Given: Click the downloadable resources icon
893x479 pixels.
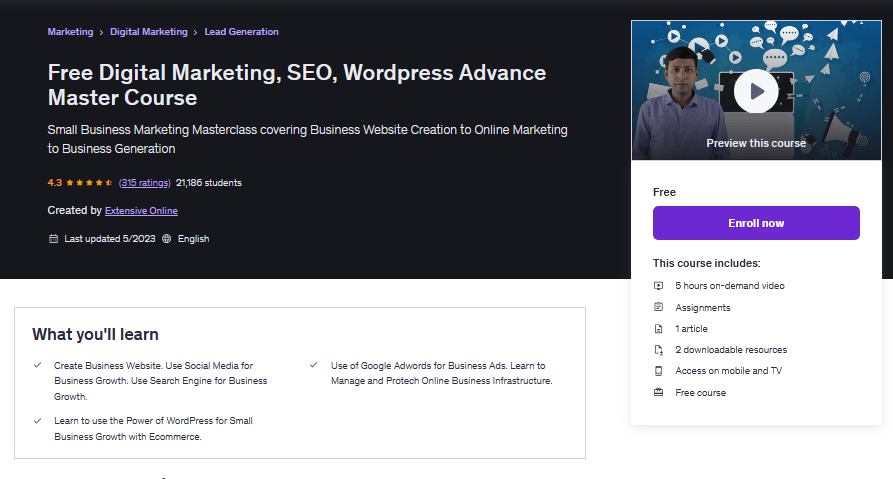Looking at the screenshot, I should (658, 350).
